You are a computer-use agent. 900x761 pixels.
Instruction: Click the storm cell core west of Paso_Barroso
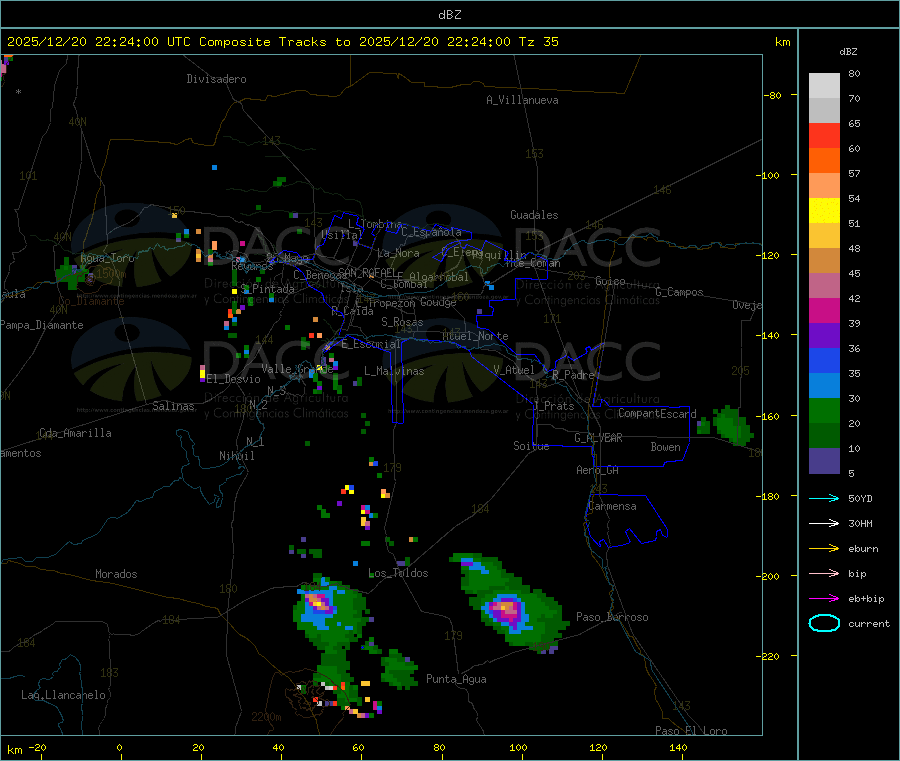tap(507, 609)
